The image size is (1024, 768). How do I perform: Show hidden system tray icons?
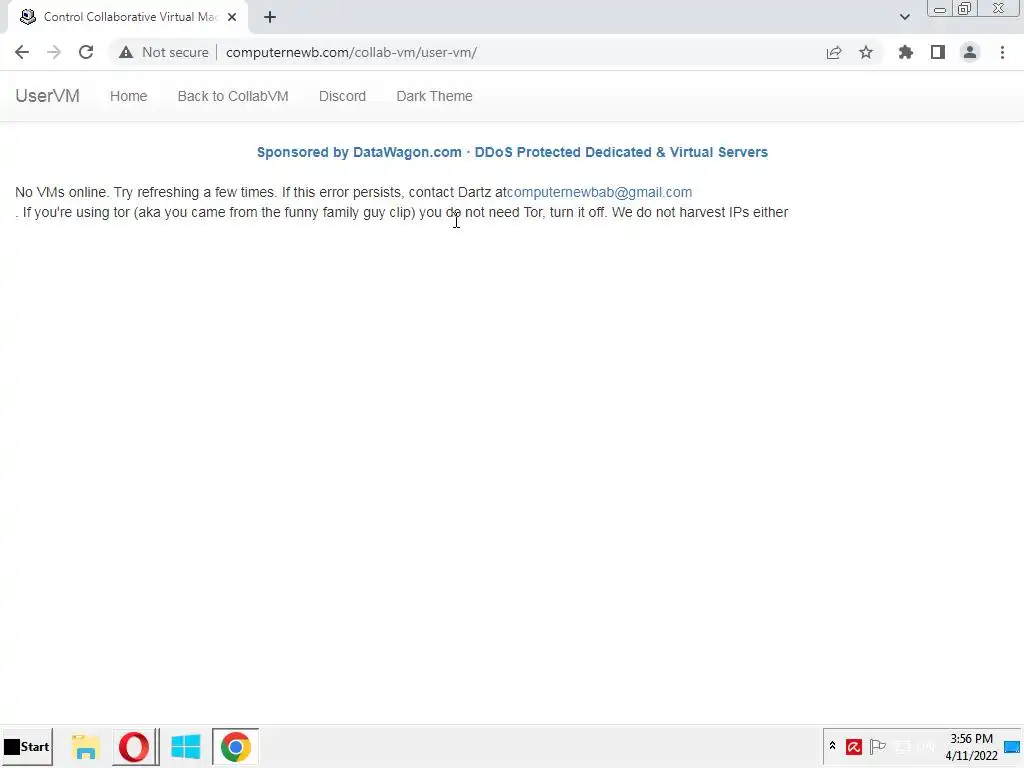tap(833, 746)
